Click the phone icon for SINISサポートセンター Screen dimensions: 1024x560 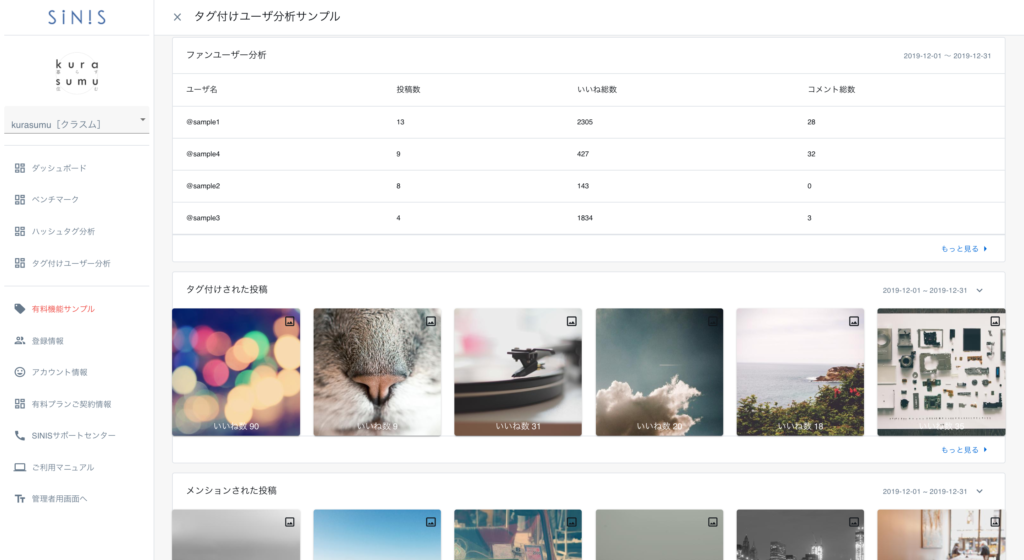click(20, 435)
